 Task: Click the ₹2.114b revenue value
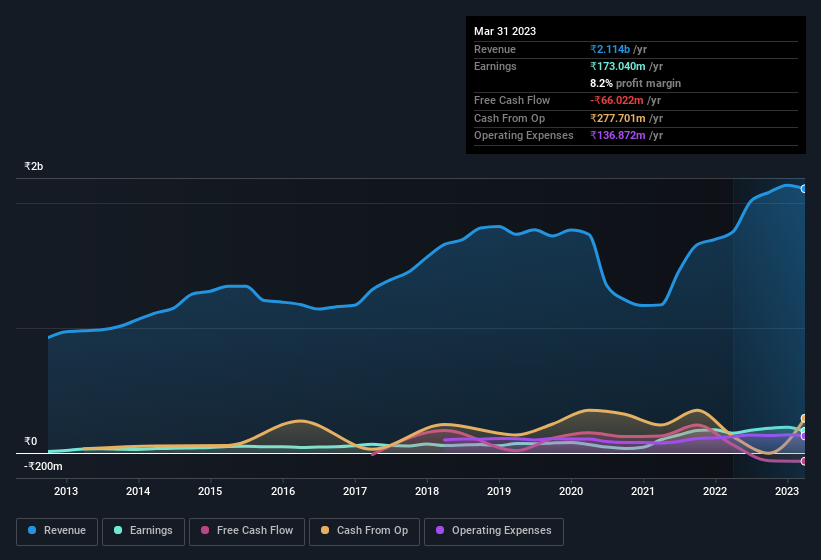coord(610,49)
